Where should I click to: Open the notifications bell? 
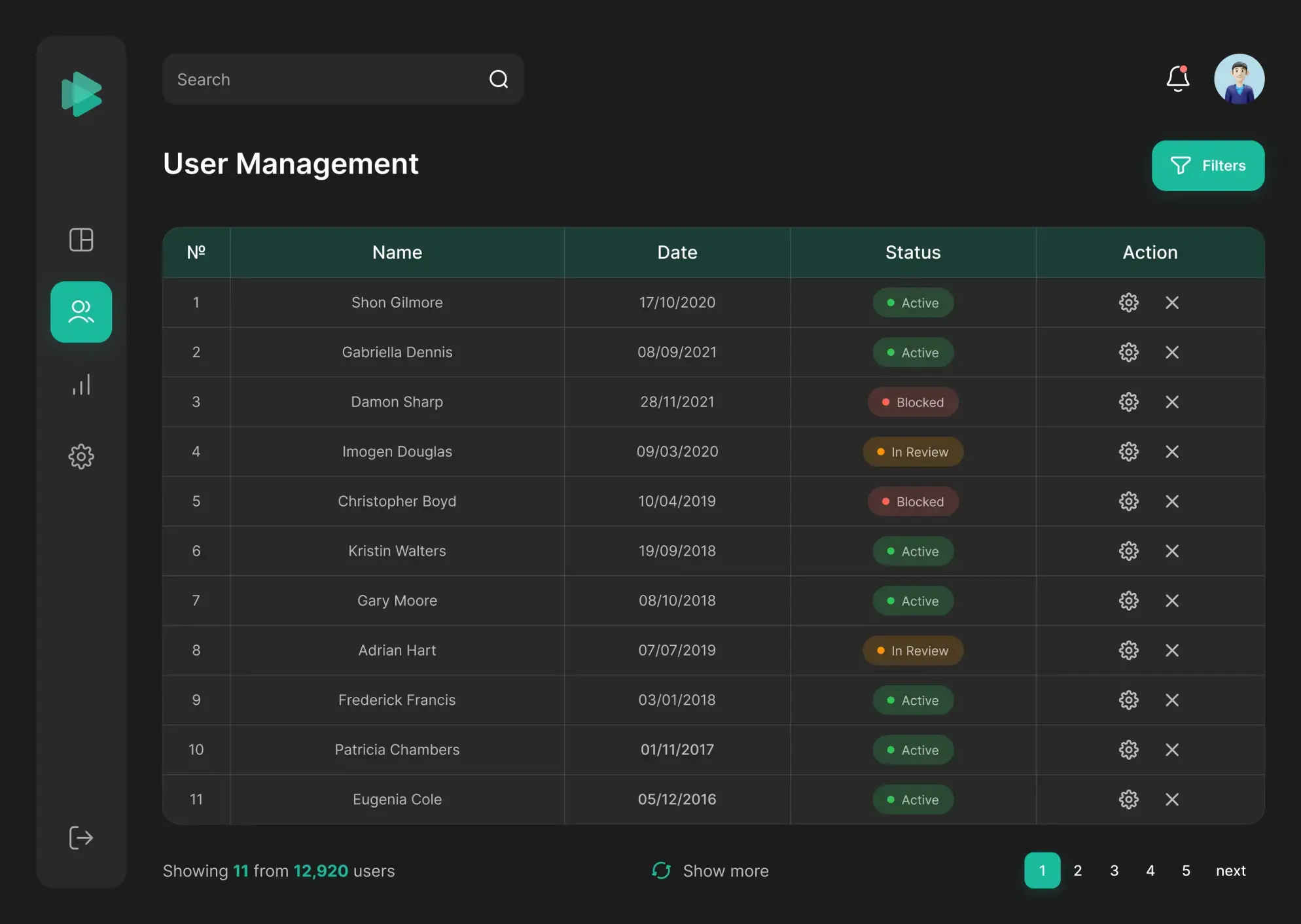pyautogui.click(x=1178, y=79)
